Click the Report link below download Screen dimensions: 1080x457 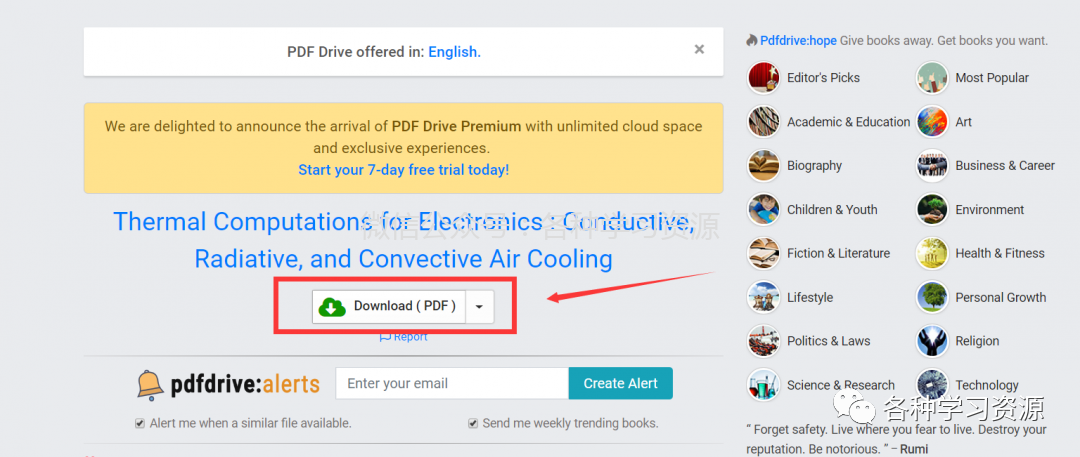coord(403,337)
